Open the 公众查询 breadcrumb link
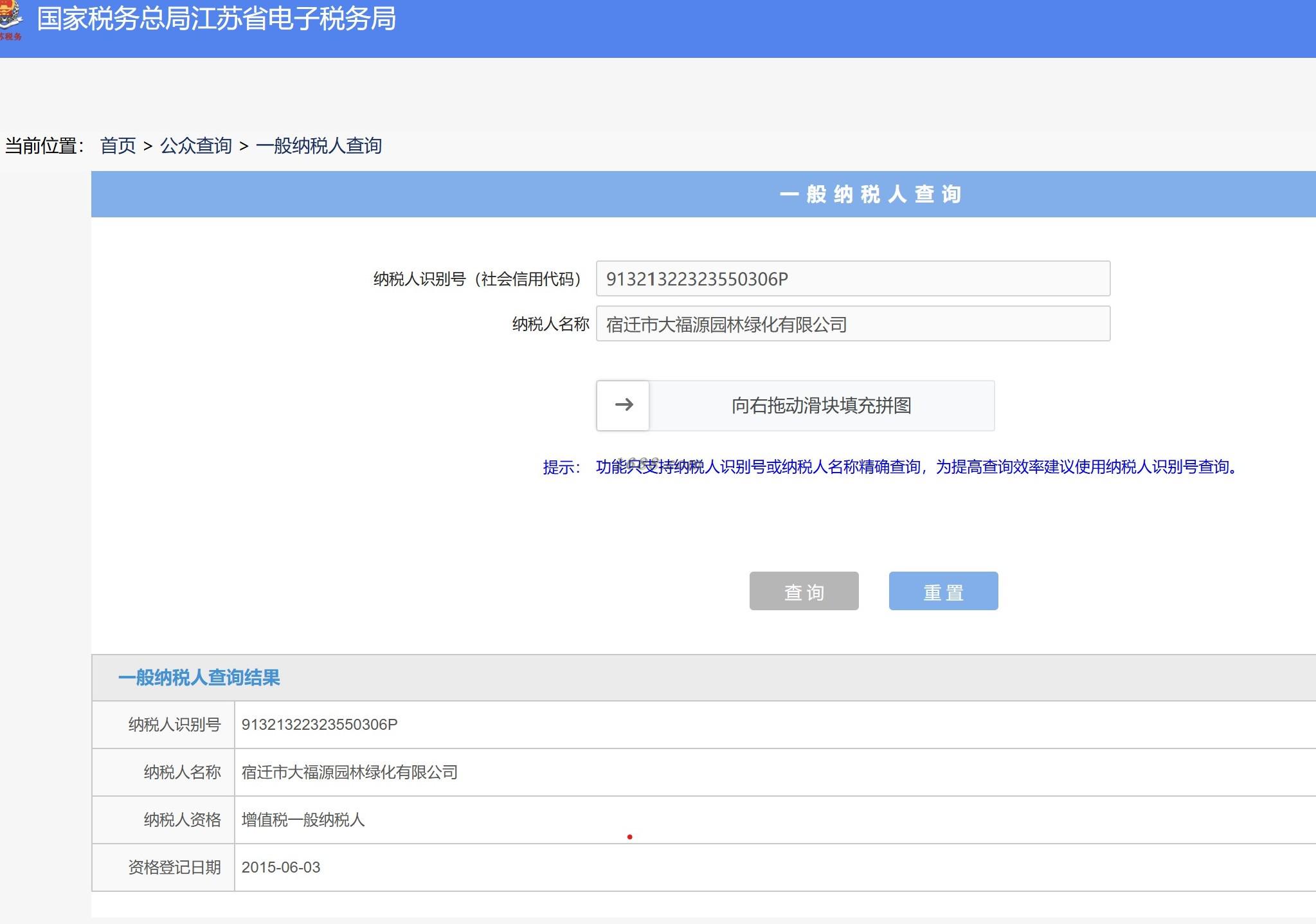Screen dimensions: 1316x924 [196, 146]
